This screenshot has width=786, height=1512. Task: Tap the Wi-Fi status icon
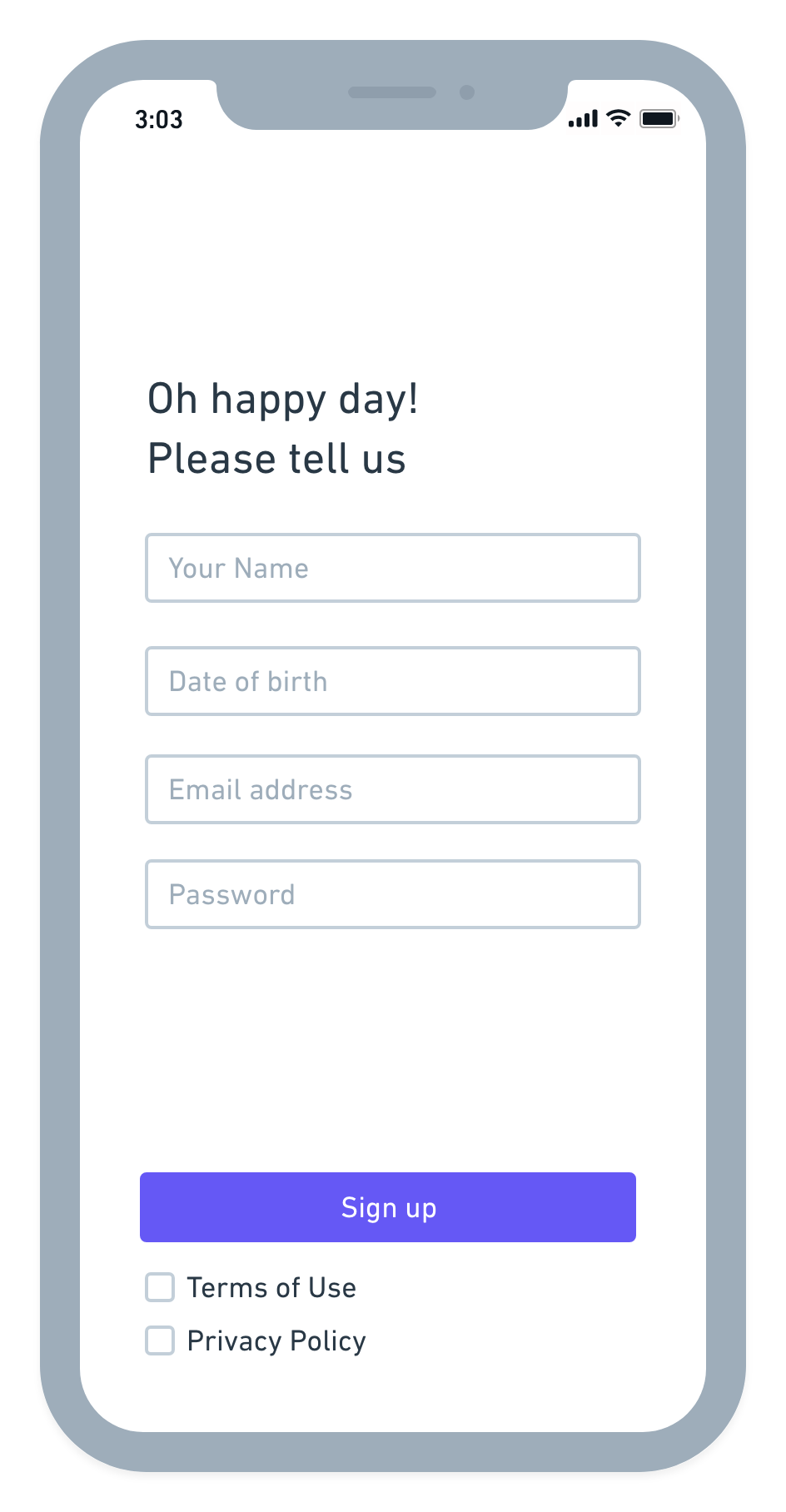tap(618, 118)
